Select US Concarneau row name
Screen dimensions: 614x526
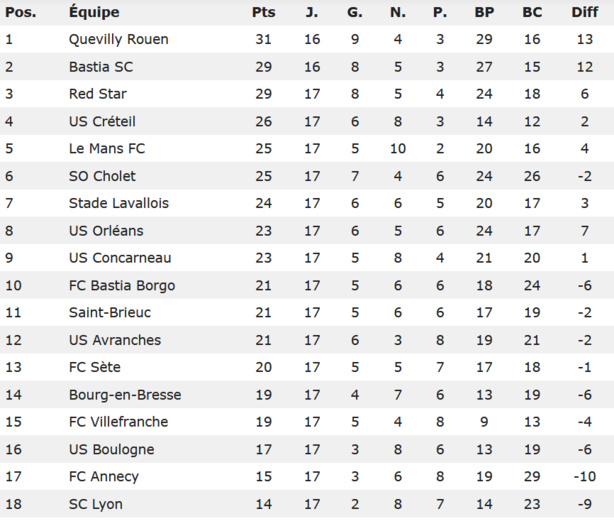(x=119, y=258)
